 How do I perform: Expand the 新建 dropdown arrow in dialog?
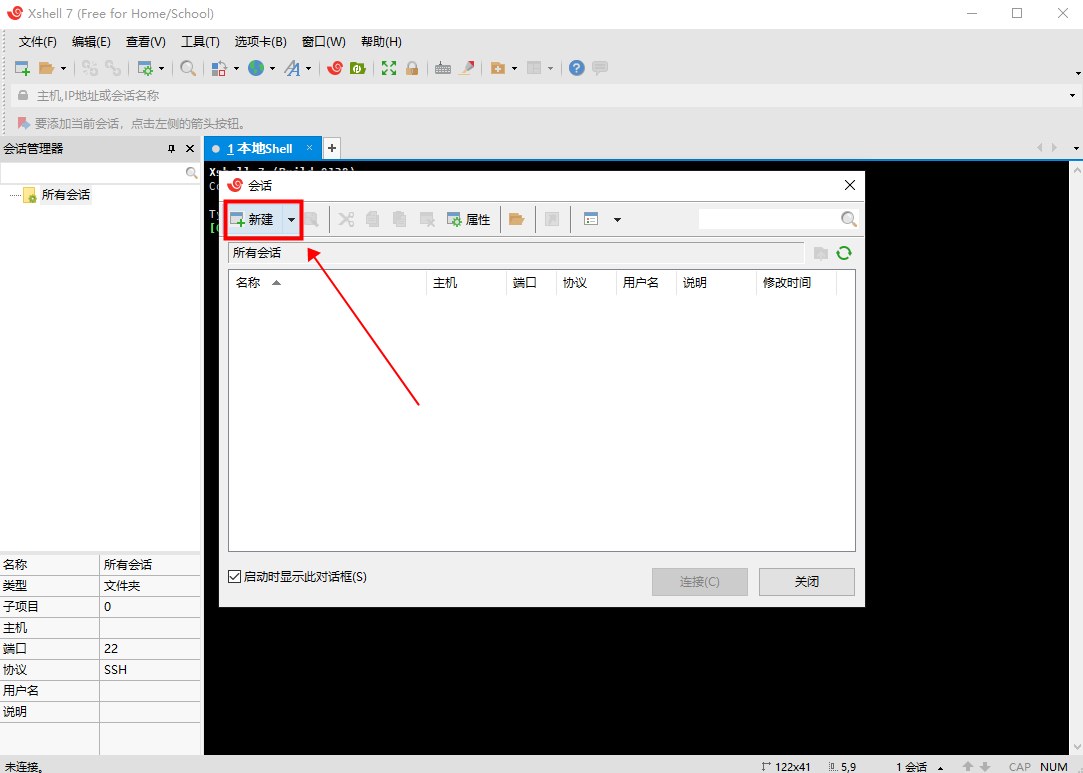point(291,220)
